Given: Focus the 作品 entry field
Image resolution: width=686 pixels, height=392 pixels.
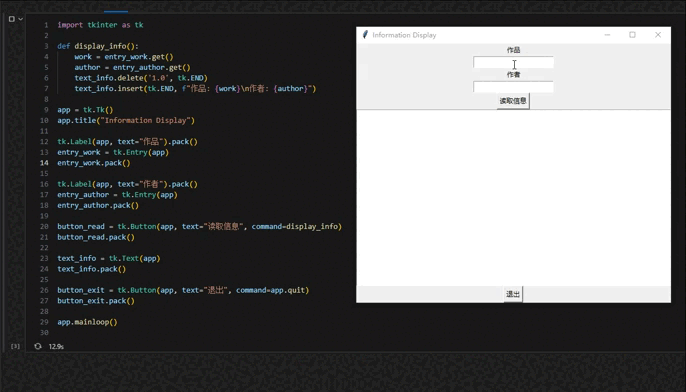Looking at the screenshot, I should [x=513, y=63].
